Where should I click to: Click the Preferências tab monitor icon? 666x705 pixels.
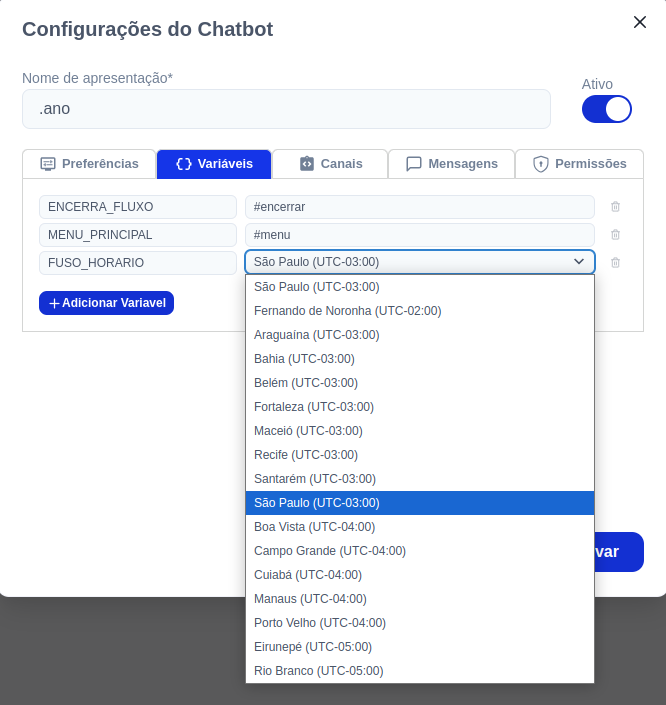[x=48, y=164]
